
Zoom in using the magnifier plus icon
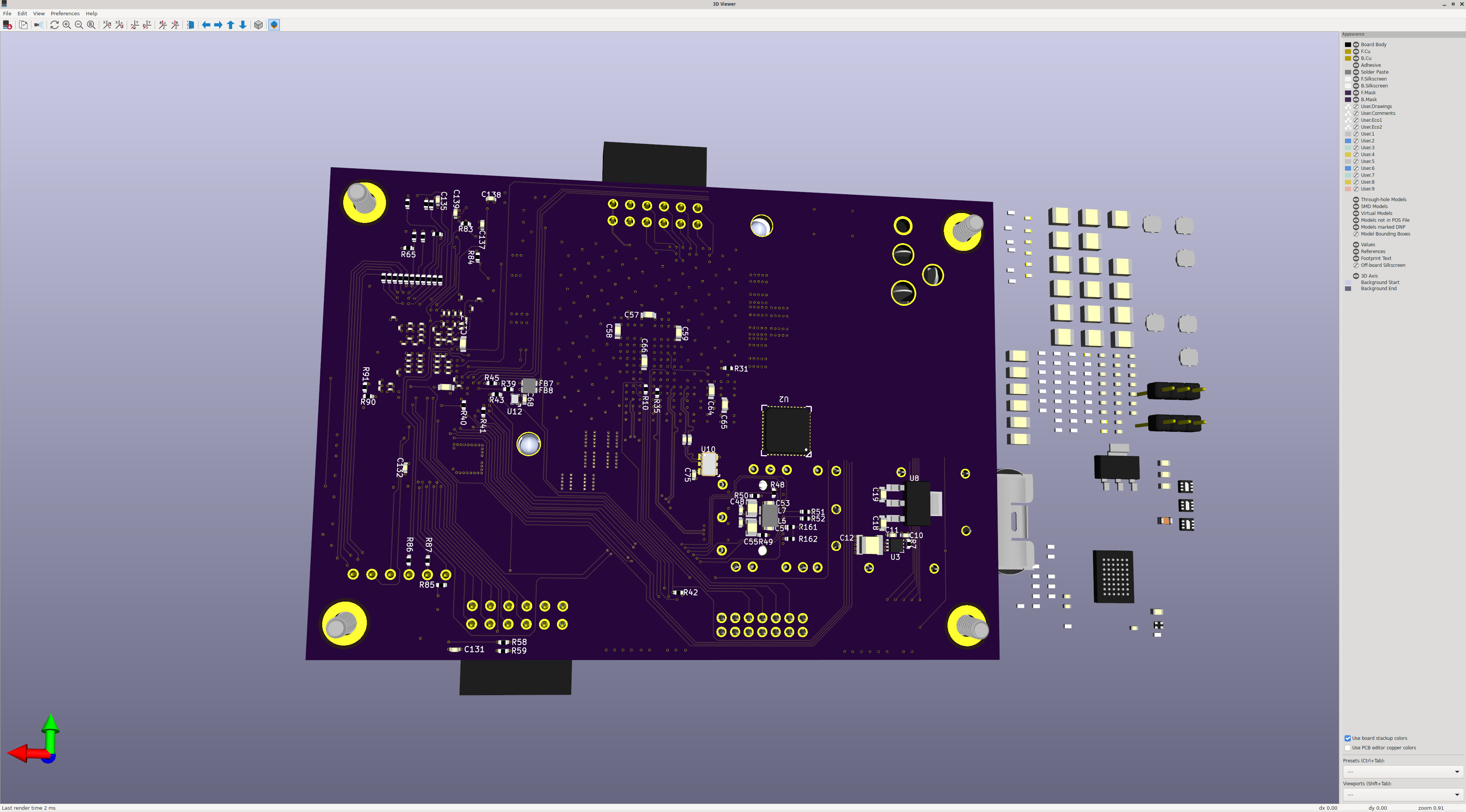pos(66,25)
